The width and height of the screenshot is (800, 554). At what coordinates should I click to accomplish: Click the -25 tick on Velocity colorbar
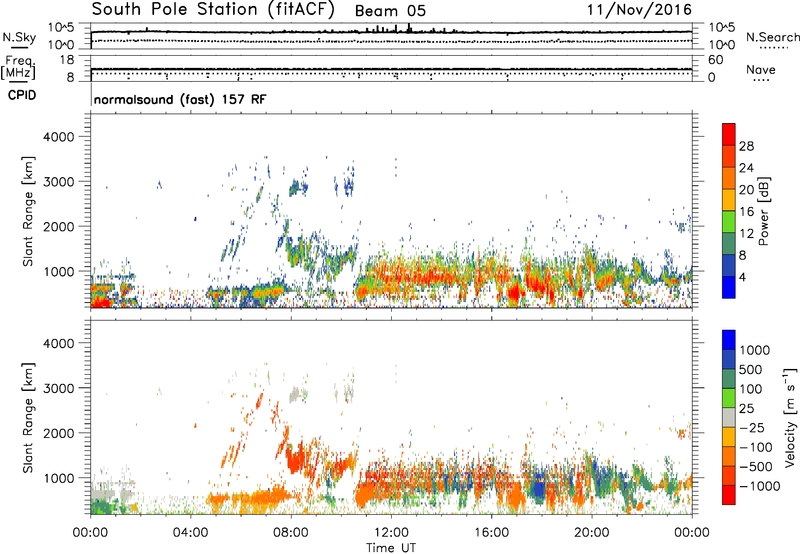752,428
